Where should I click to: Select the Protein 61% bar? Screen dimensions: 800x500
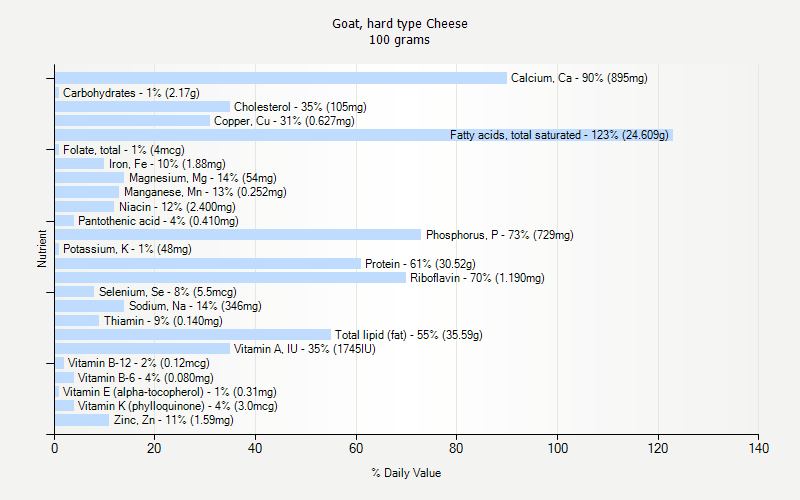point(208,264)
